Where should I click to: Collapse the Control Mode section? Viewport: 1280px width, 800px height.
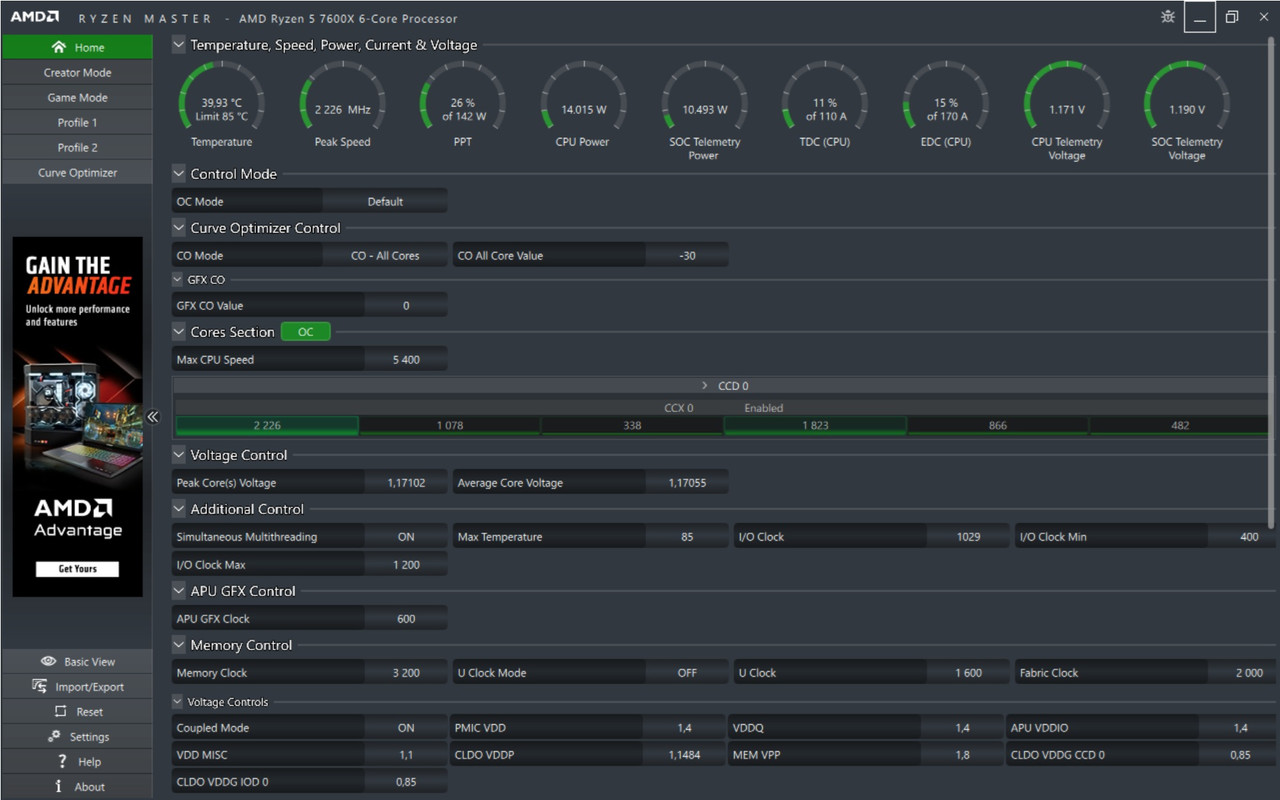tap(179, 174)
